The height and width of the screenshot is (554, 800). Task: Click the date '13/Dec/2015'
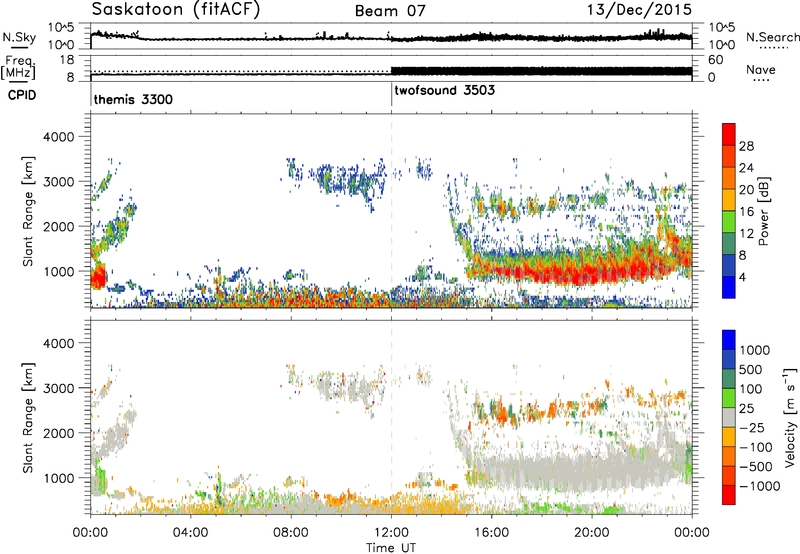639,9
